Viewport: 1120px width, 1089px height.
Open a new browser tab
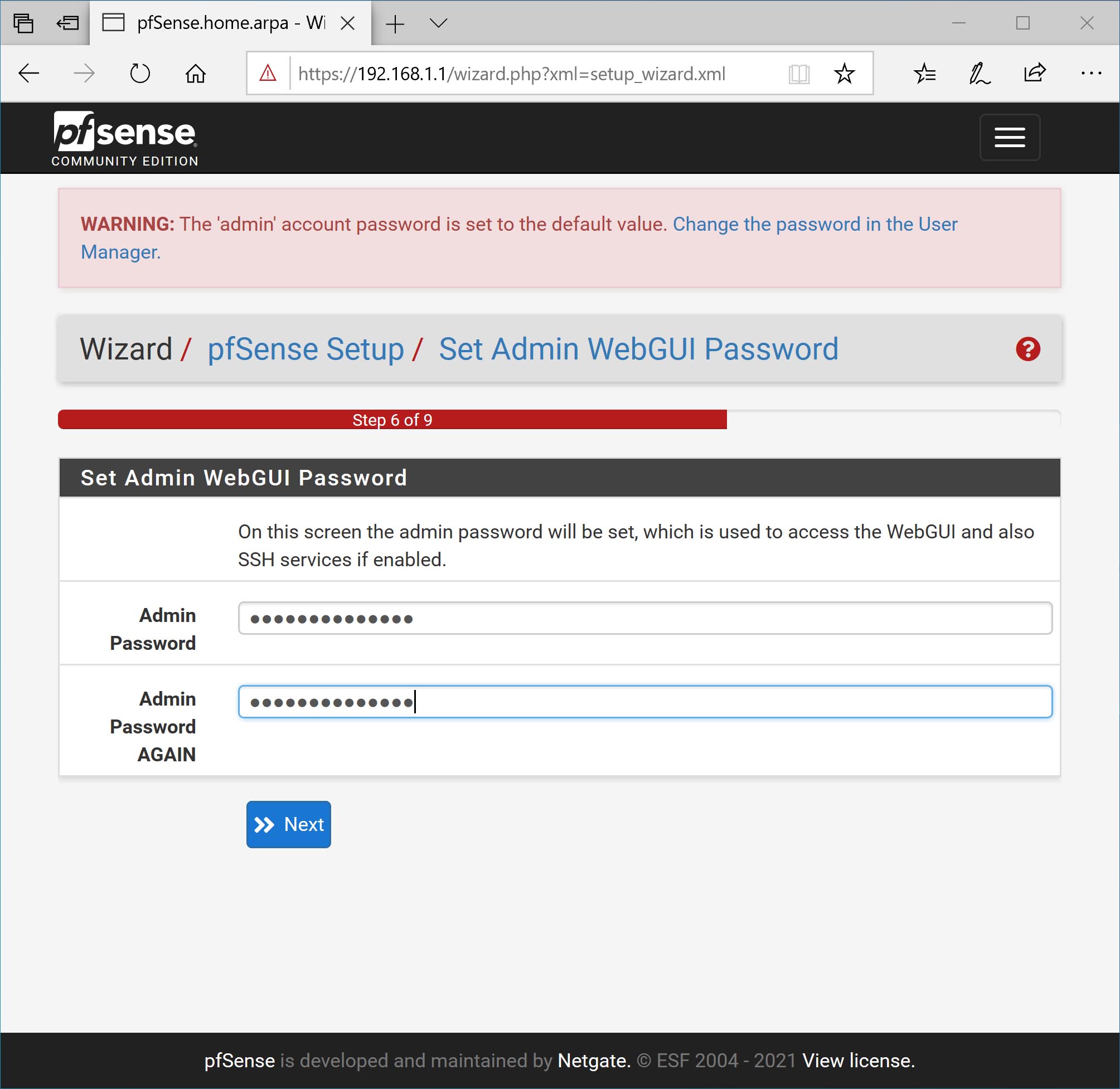[x=395, y=23]
